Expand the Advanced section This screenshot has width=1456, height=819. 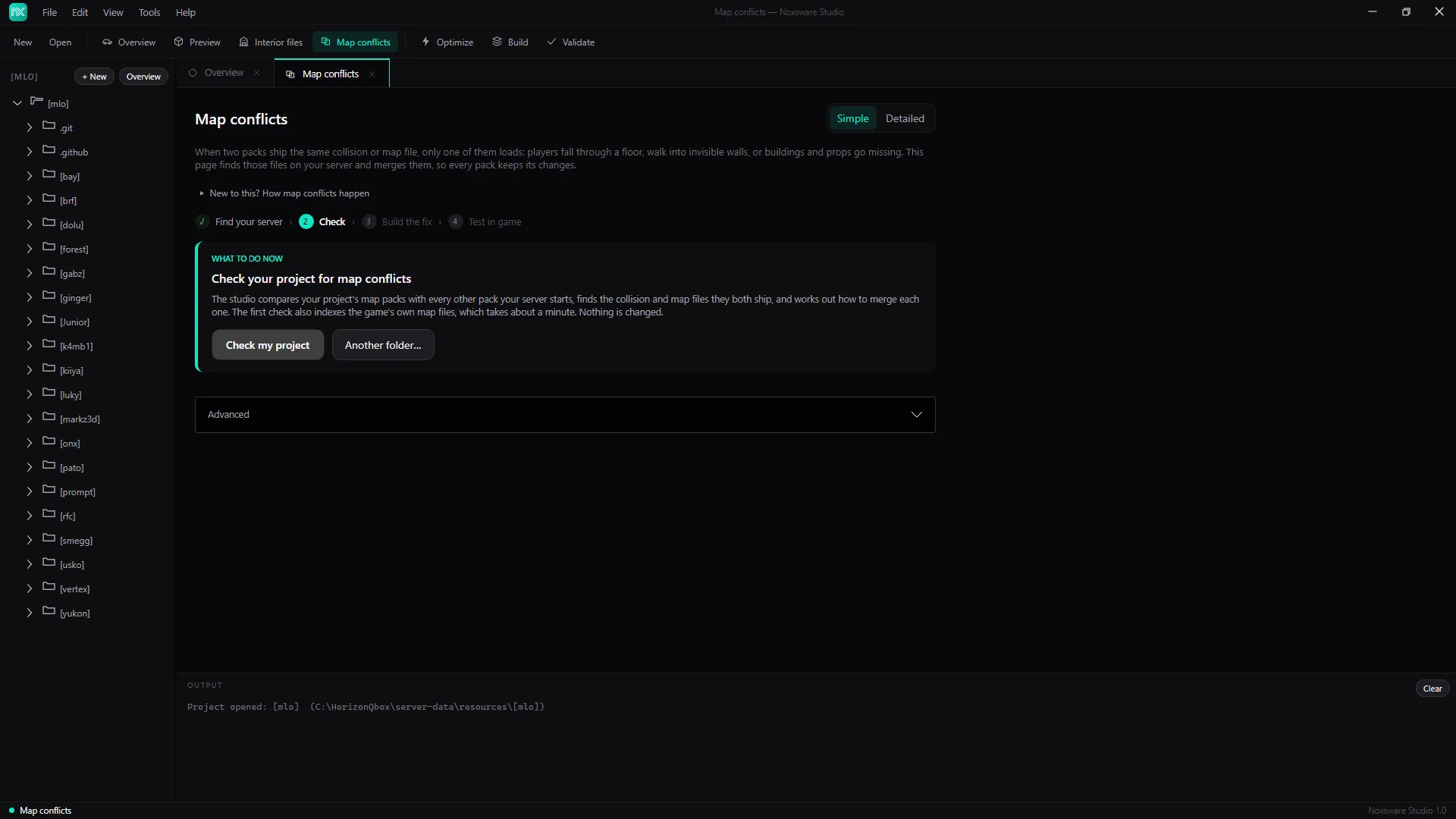tap(565, 415)
